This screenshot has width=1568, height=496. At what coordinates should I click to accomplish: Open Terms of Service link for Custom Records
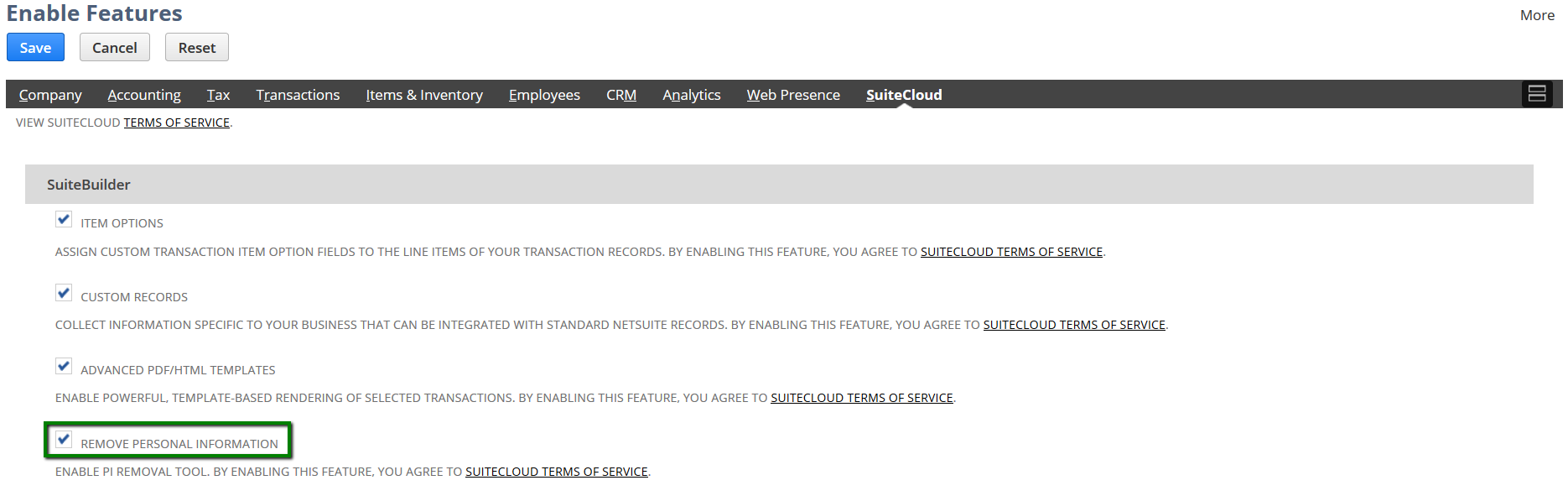point(1074,325)
